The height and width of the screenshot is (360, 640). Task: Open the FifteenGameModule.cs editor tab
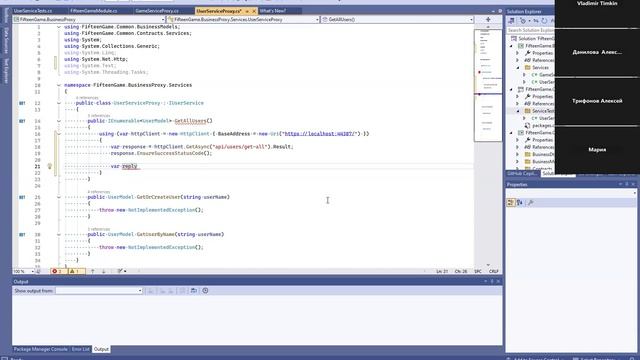(x=93, y=11)
